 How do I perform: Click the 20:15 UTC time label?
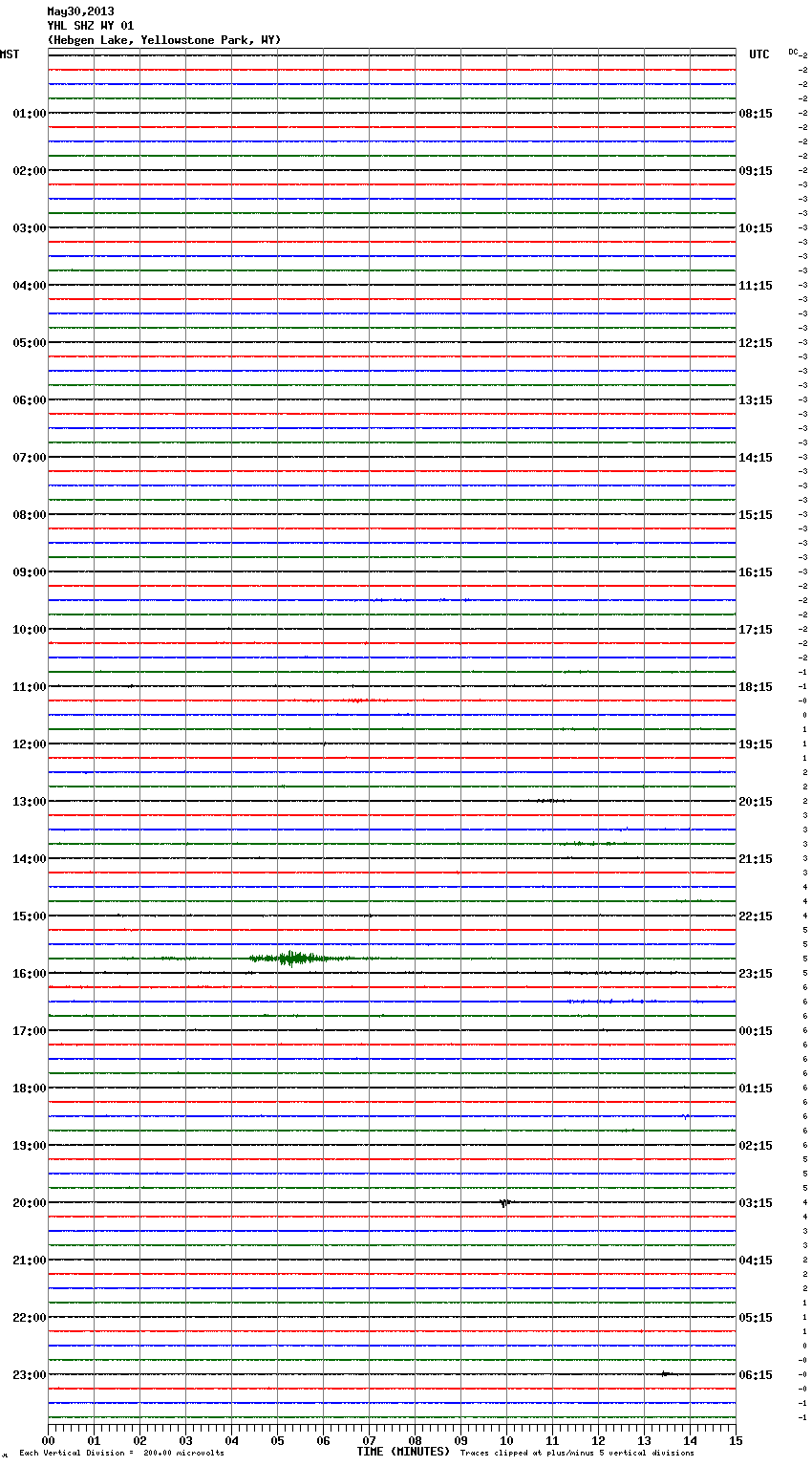coord(756,802)
